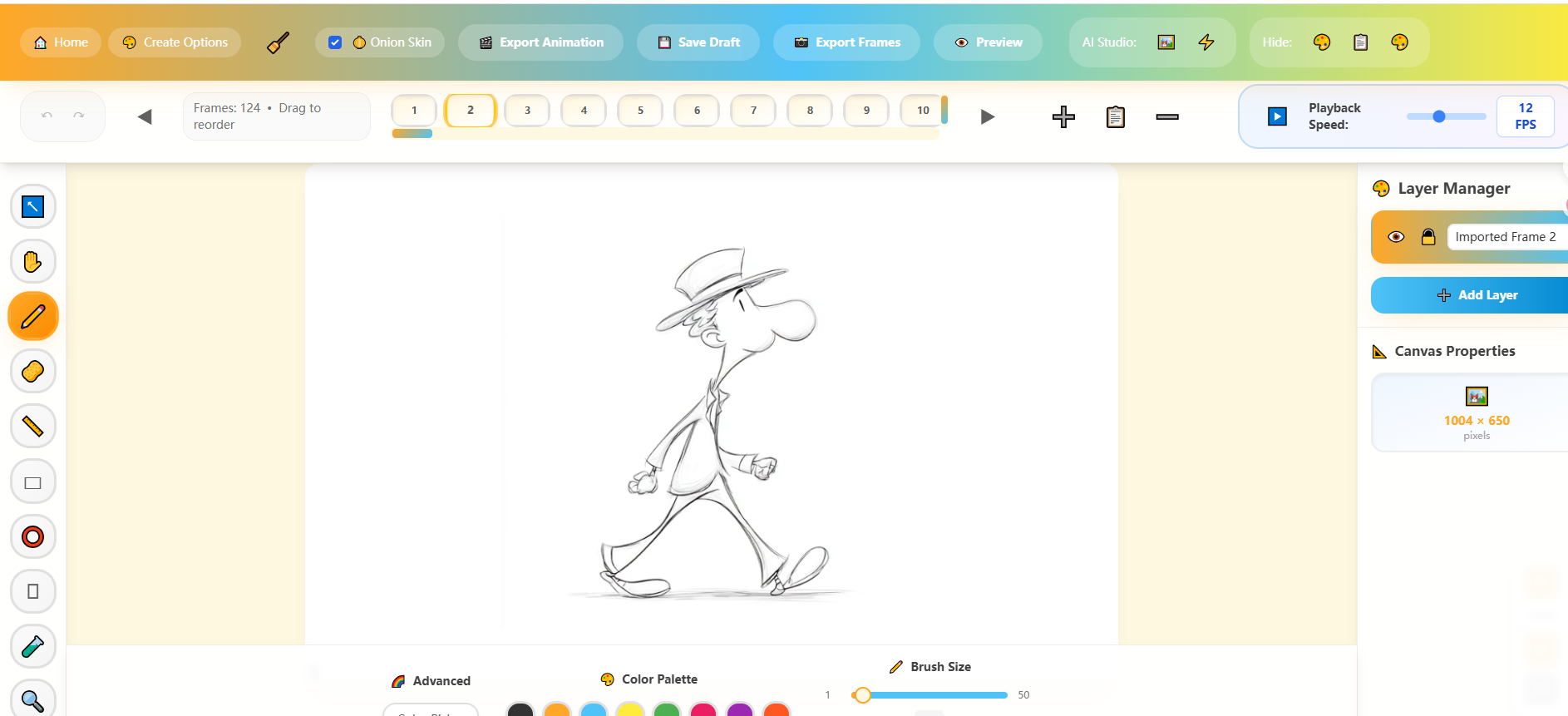Open the magnifying glass zoom tool
Screen dimensions: 1568x716
[33, 700]
